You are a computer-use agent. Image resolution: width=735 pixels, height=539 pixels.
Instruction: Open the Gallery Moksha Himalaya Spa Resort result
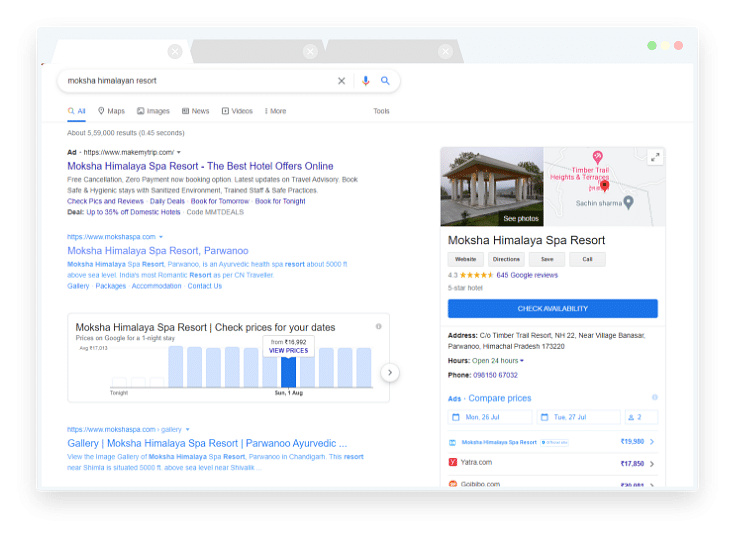[207, 443]
